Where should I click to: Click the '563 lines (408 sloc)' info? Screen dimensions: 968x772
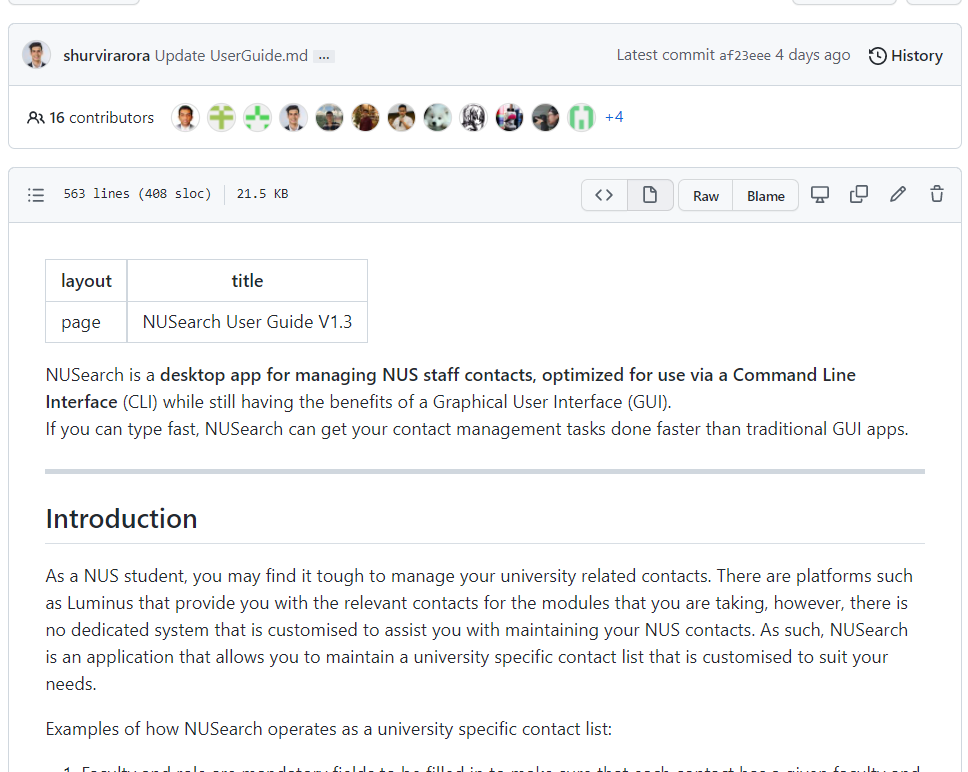(x=137, y=194)
